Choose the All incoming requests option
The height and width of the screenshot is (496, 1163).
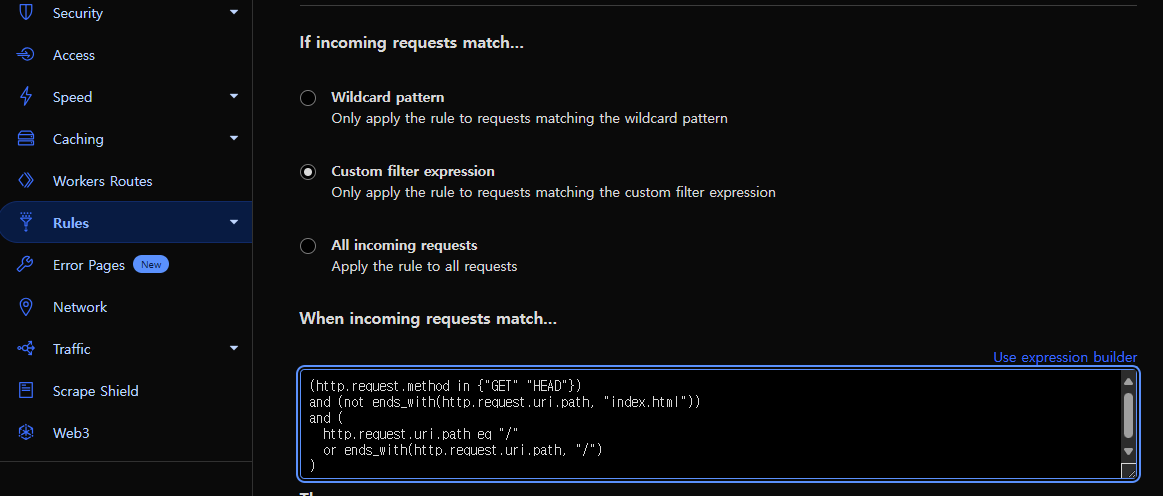(308, 245)
